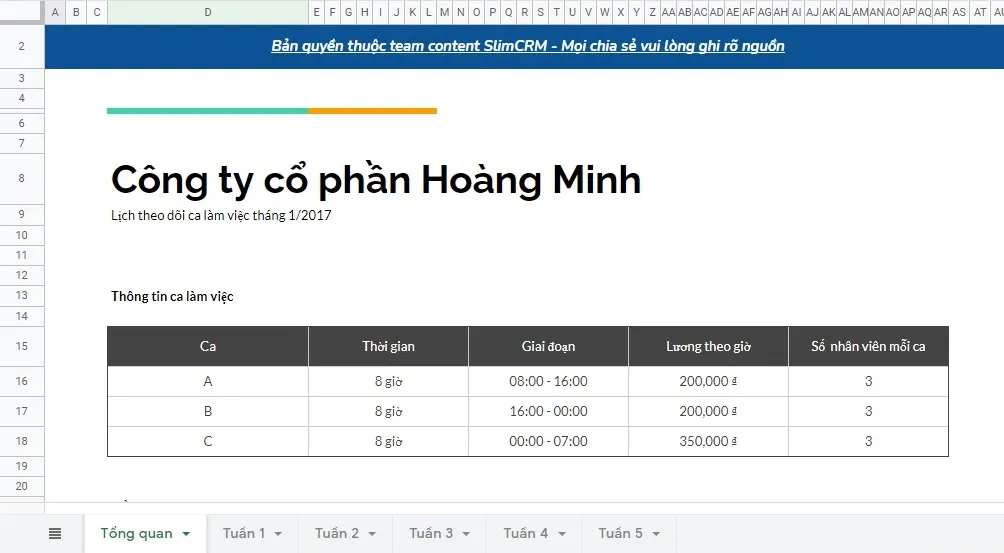Select row 15 header

[22, 346]
